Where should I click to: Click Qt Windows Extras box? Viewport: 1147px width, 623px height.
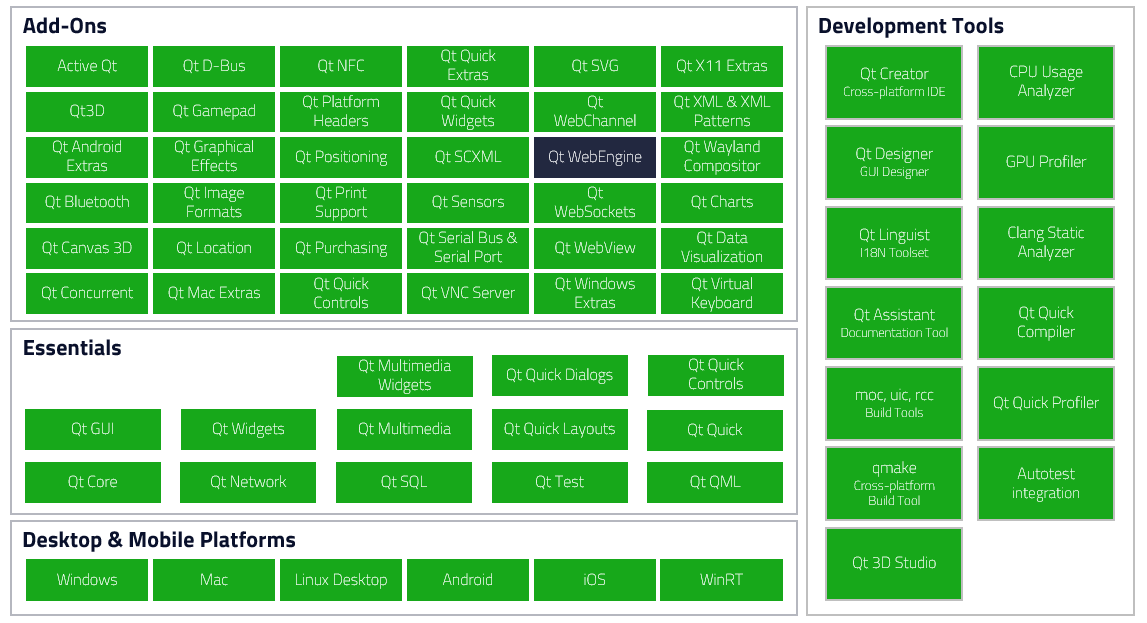click(595, 293)
